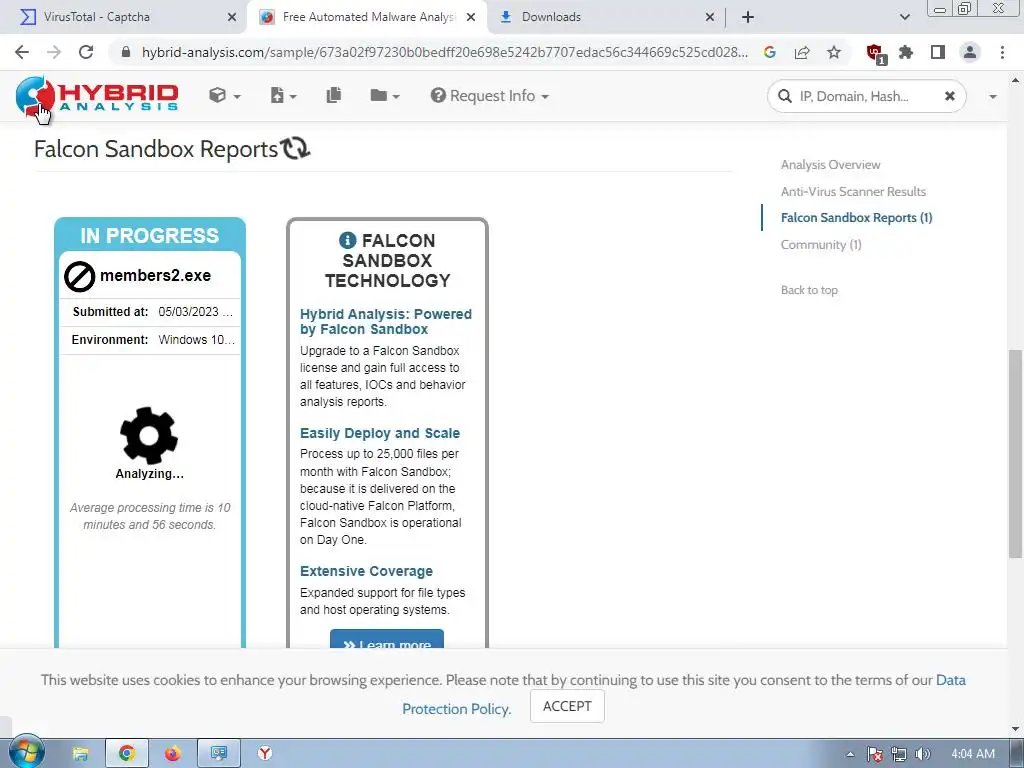Viewport: 1024px width, 768px height.
Task: Clear the search field with the X icon
Action: point(950,97)
